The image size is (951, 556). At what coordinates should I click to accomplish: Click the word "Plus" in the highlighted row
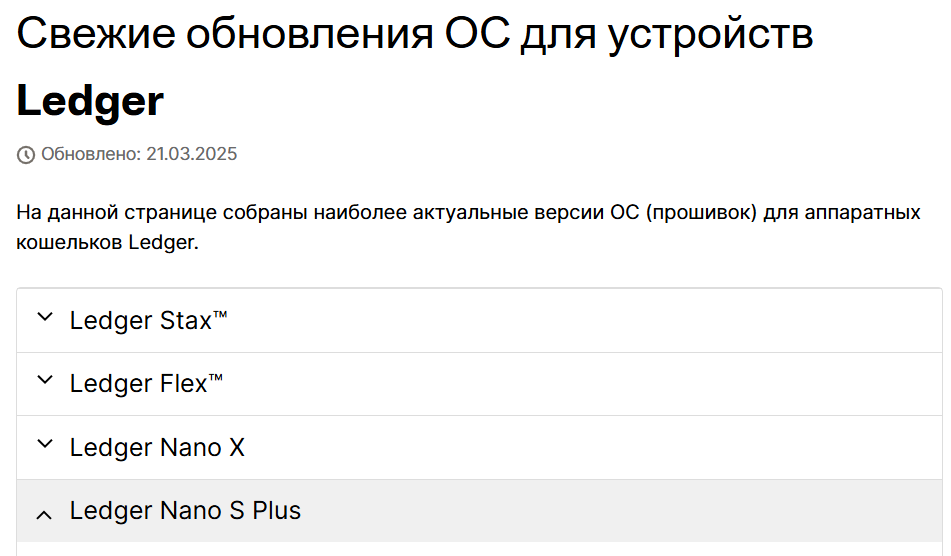pyautogui.click(x=276, y=511)
